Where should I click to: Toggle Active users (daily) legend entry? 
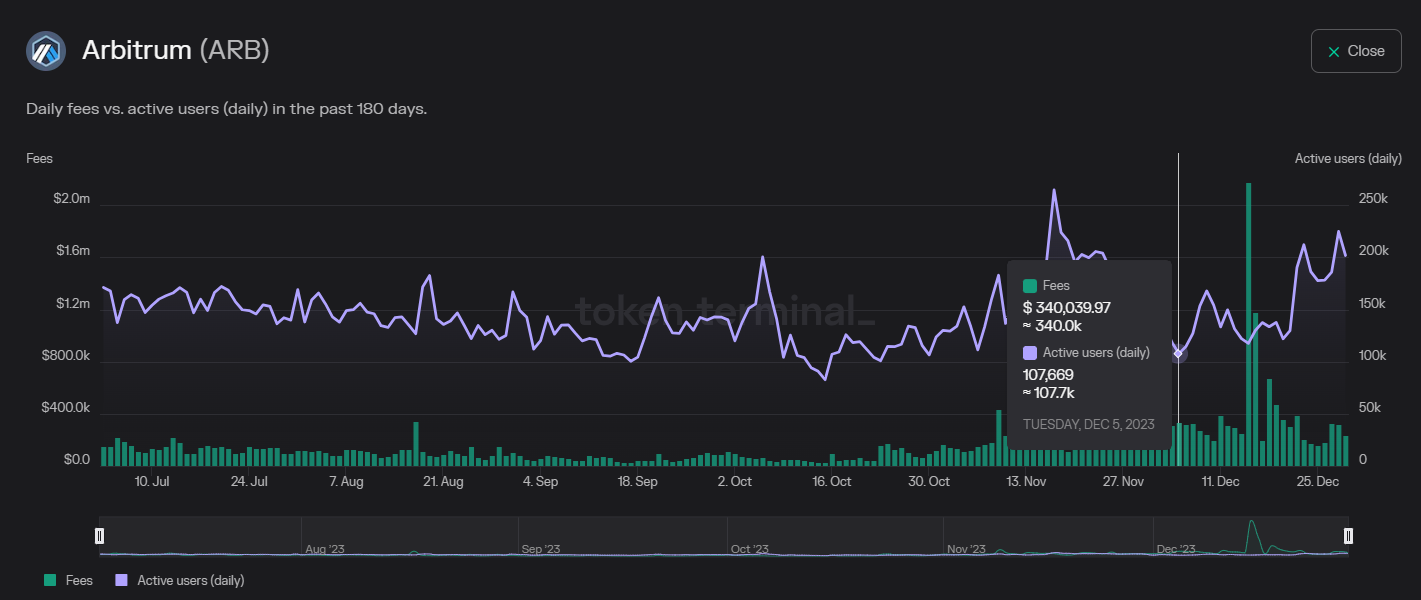pyautogui.click(x=180, y=580)
